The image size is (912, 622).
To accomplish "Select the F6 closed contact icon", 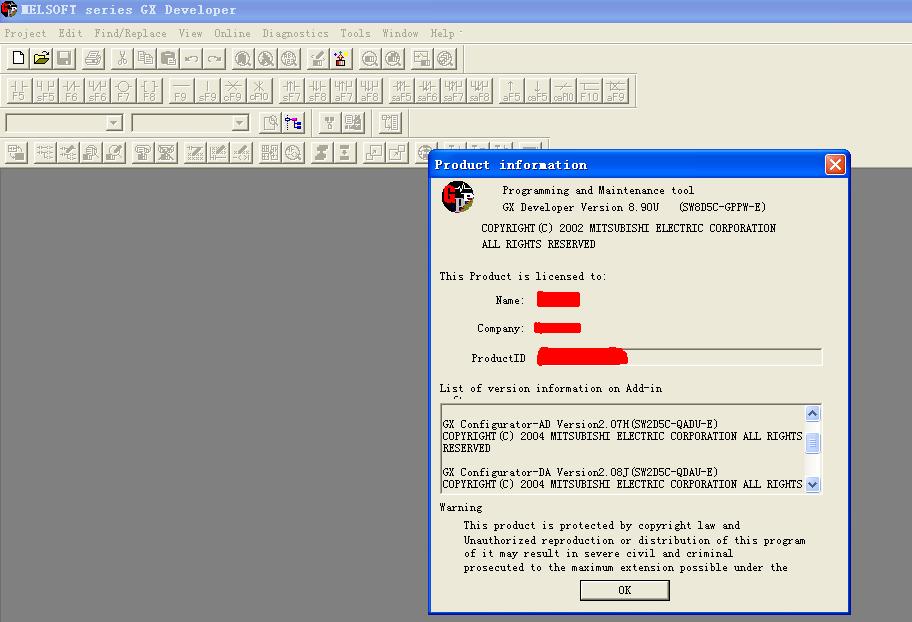I will point(71,91).
